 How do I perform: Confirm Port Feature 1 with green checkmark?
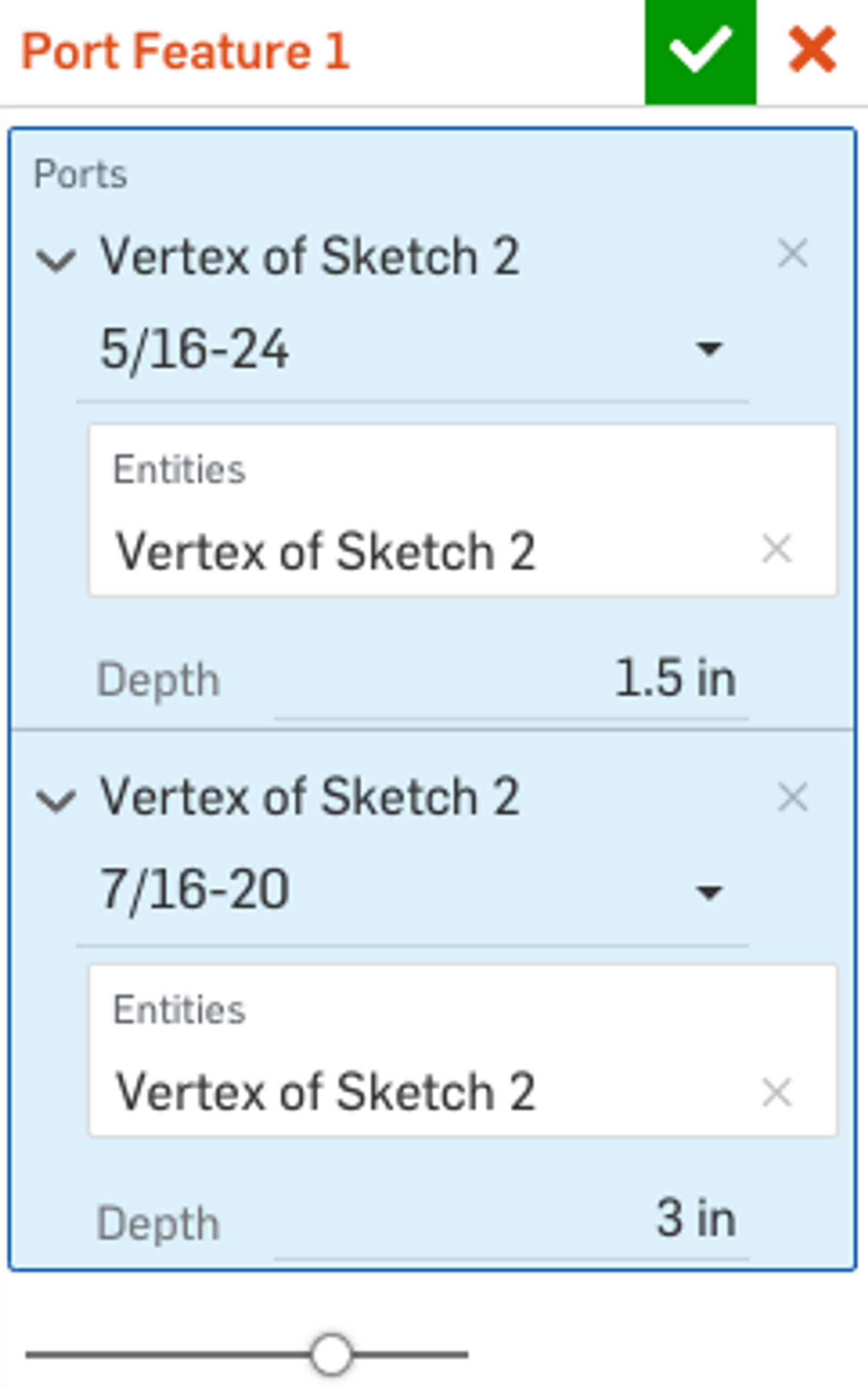click(x=700, y=52)
